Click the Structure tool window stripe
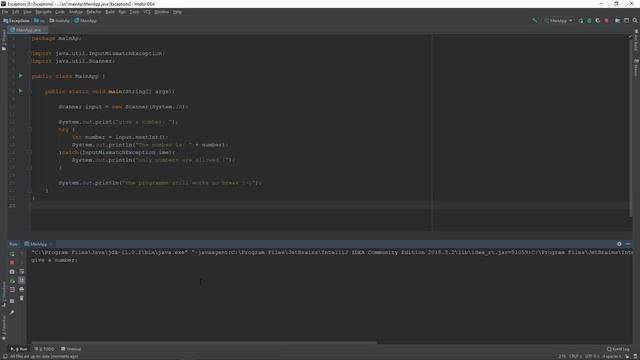This screenshot has height=360, width=640. click(4, 294)
